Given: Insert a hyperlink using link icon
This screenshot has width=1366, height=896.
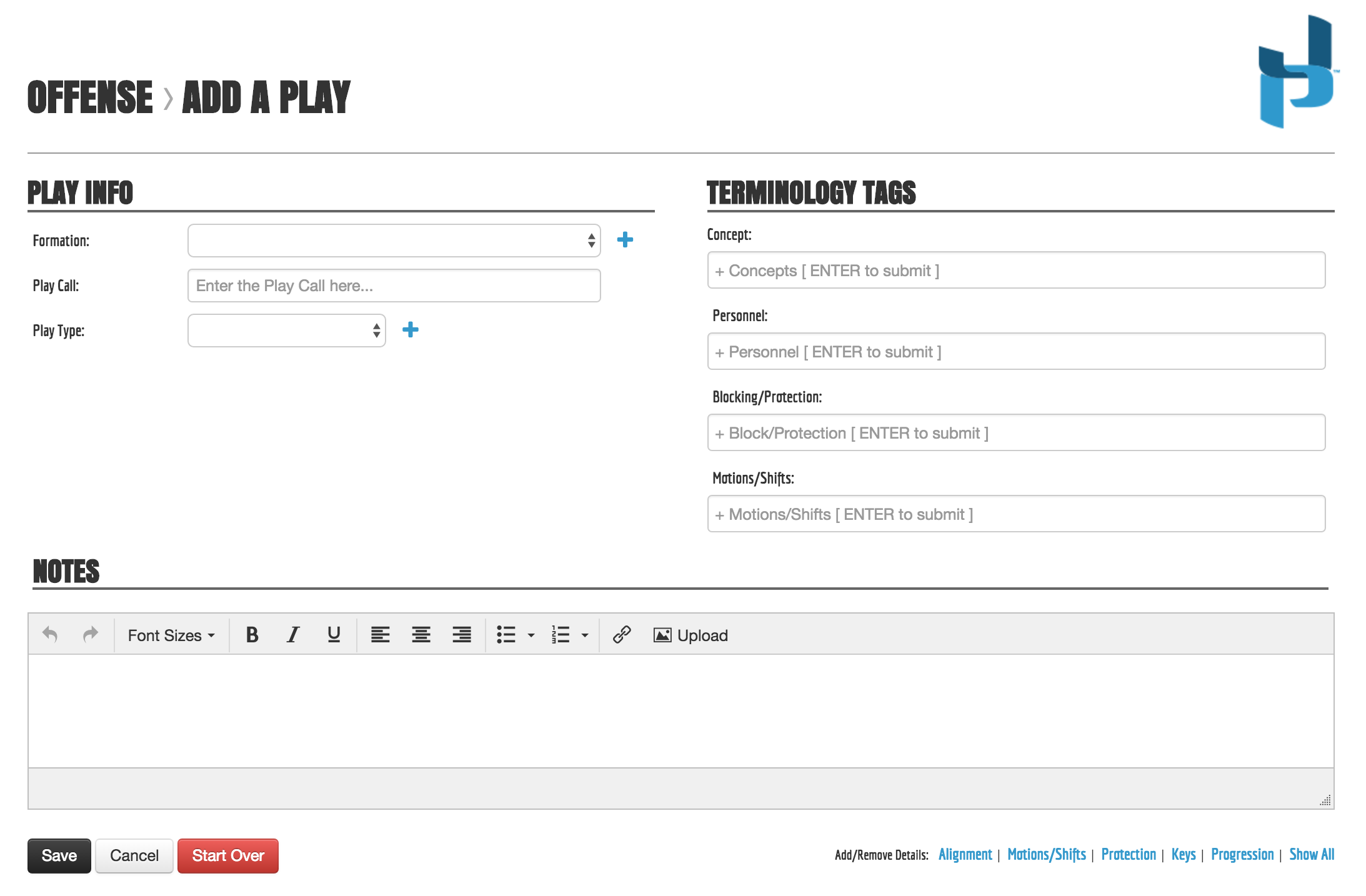Looking at the screenshot, I should [x=622, y=635].
